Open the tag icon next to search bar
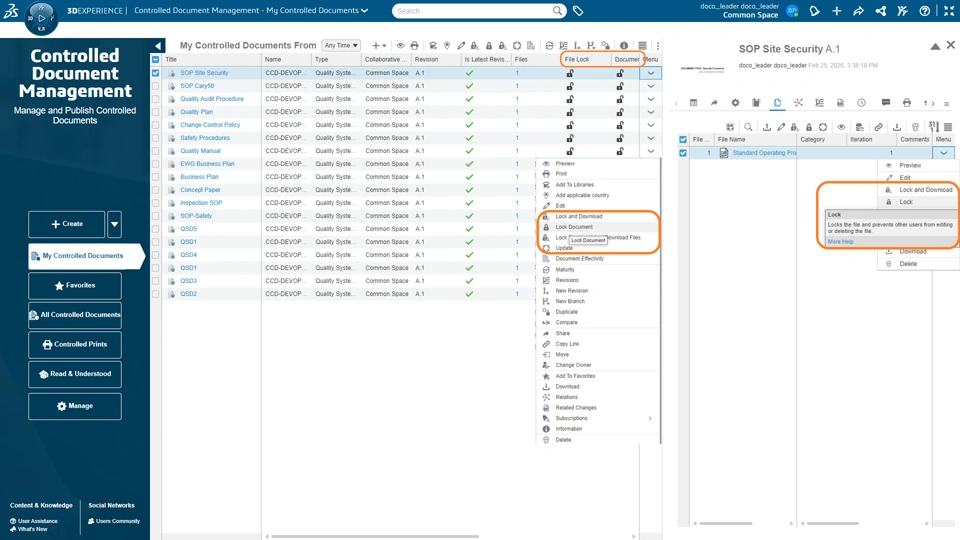The width and height of the screenshot is (960, 540). [578, 11]
